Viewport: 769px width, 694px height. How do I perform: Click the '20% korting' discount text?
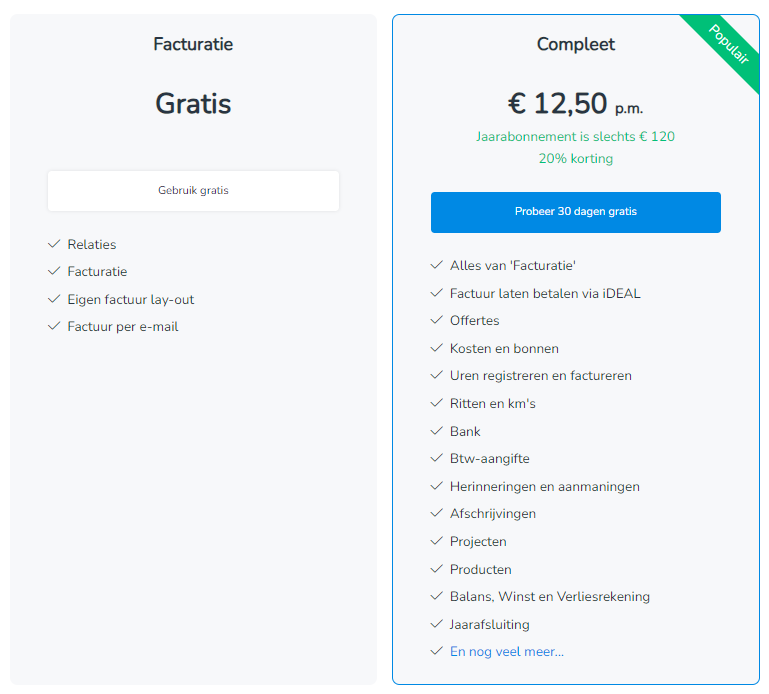point(575,158)
